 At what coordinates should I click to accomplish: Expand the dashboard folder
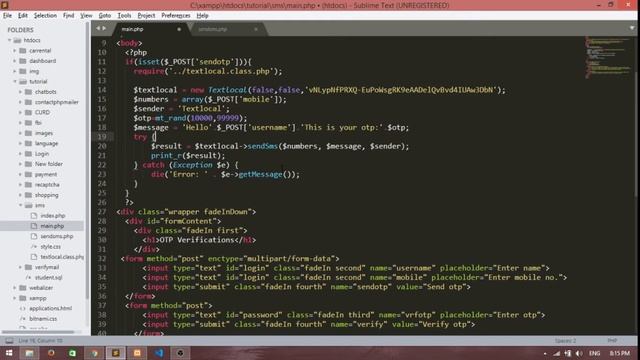pyautogui.click(x=15, y=61)
